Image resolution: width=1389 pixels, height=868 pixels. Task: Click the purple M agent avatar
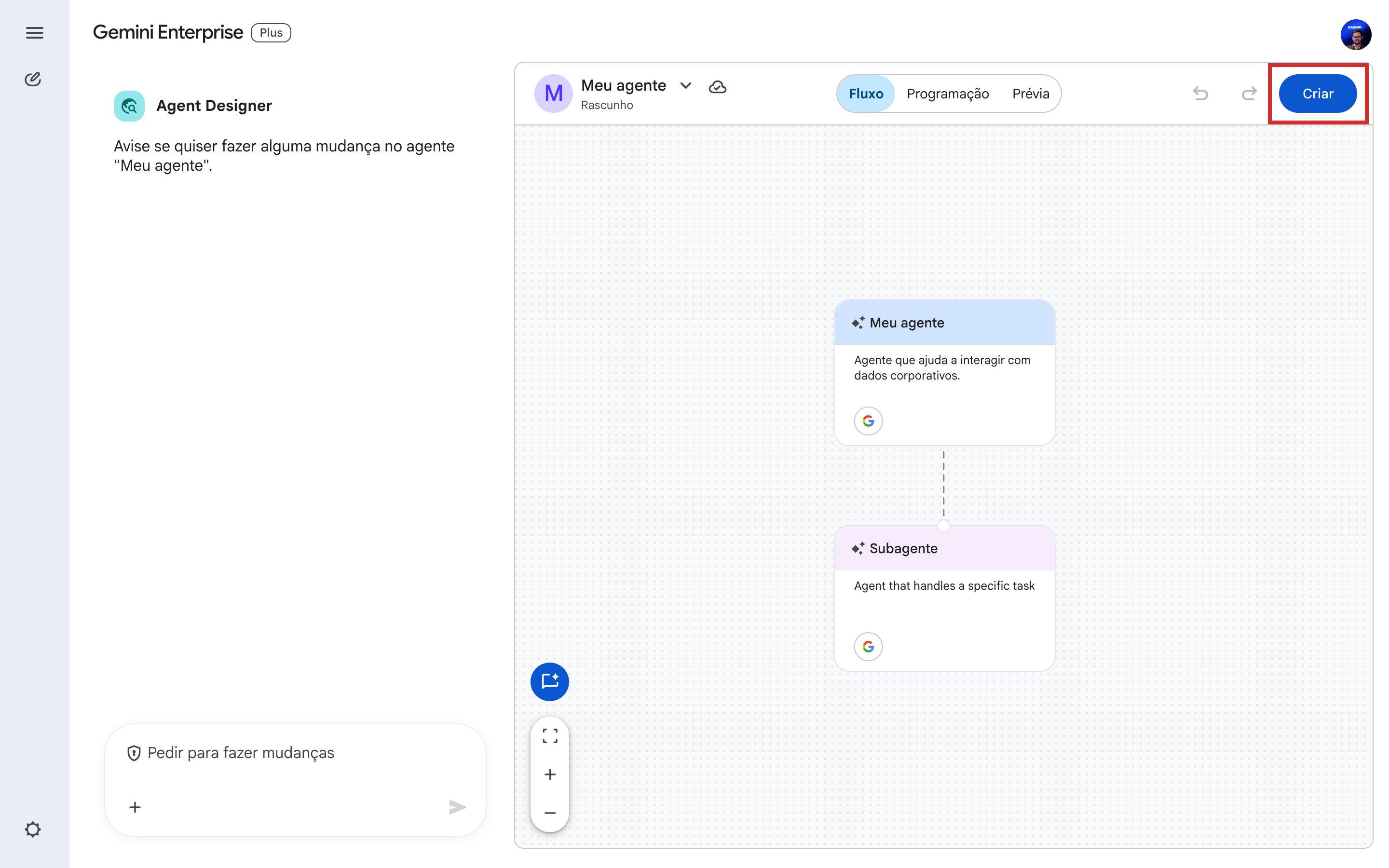point(553,94)
